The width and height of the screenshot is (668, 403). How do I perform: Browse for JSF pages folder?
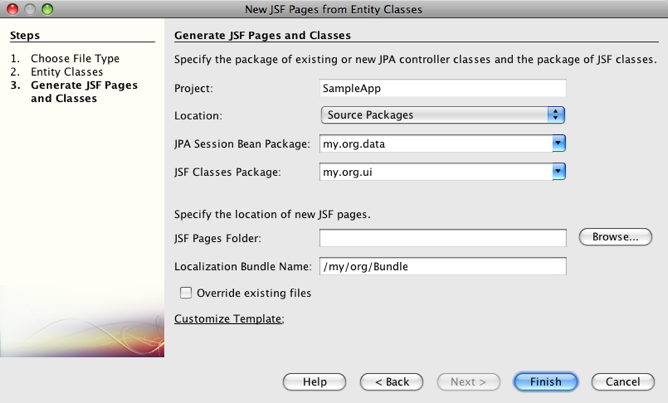(615, 237)
